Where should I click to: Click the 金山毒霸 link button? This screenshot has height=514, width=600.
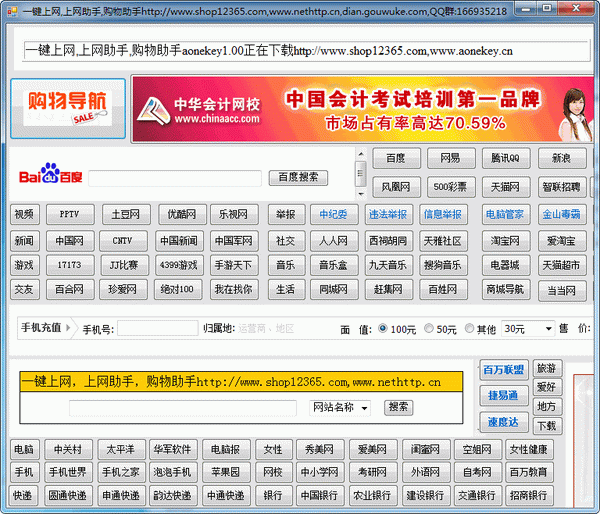click(562, 214)
